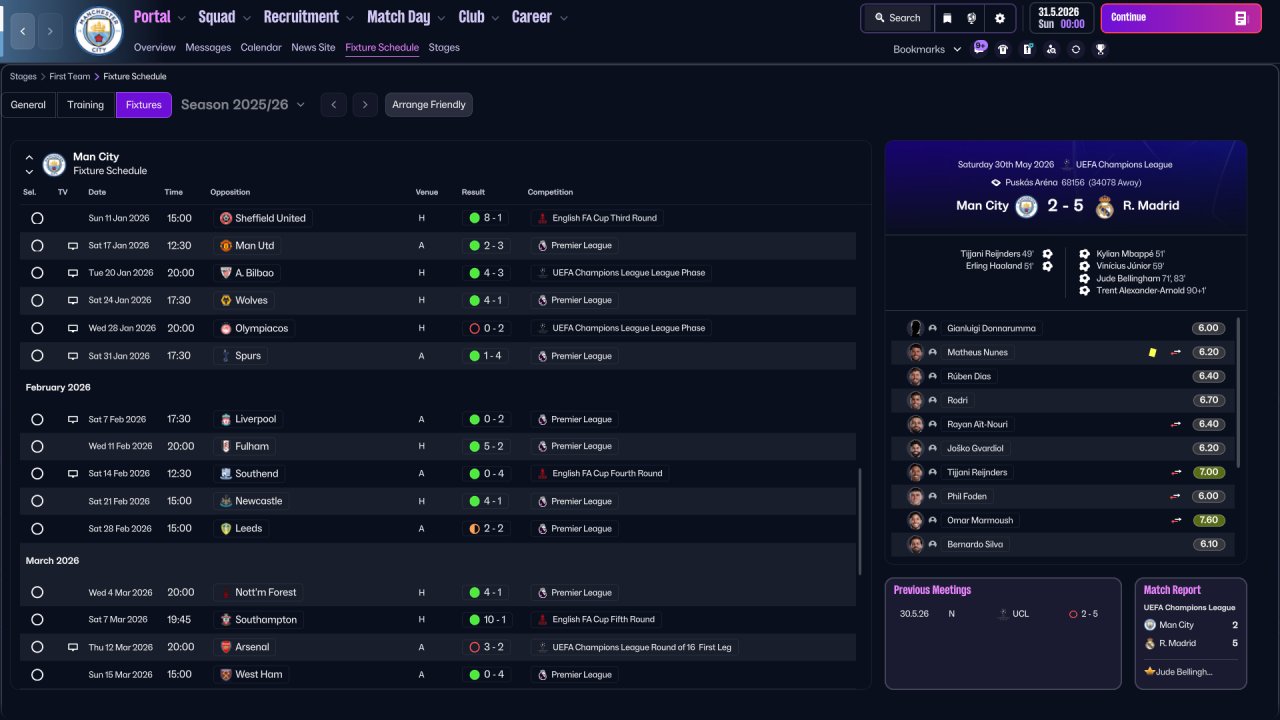Open the Recruitment dropdown menu
The width and height of the screenshot is (1280, 720).
309,17
